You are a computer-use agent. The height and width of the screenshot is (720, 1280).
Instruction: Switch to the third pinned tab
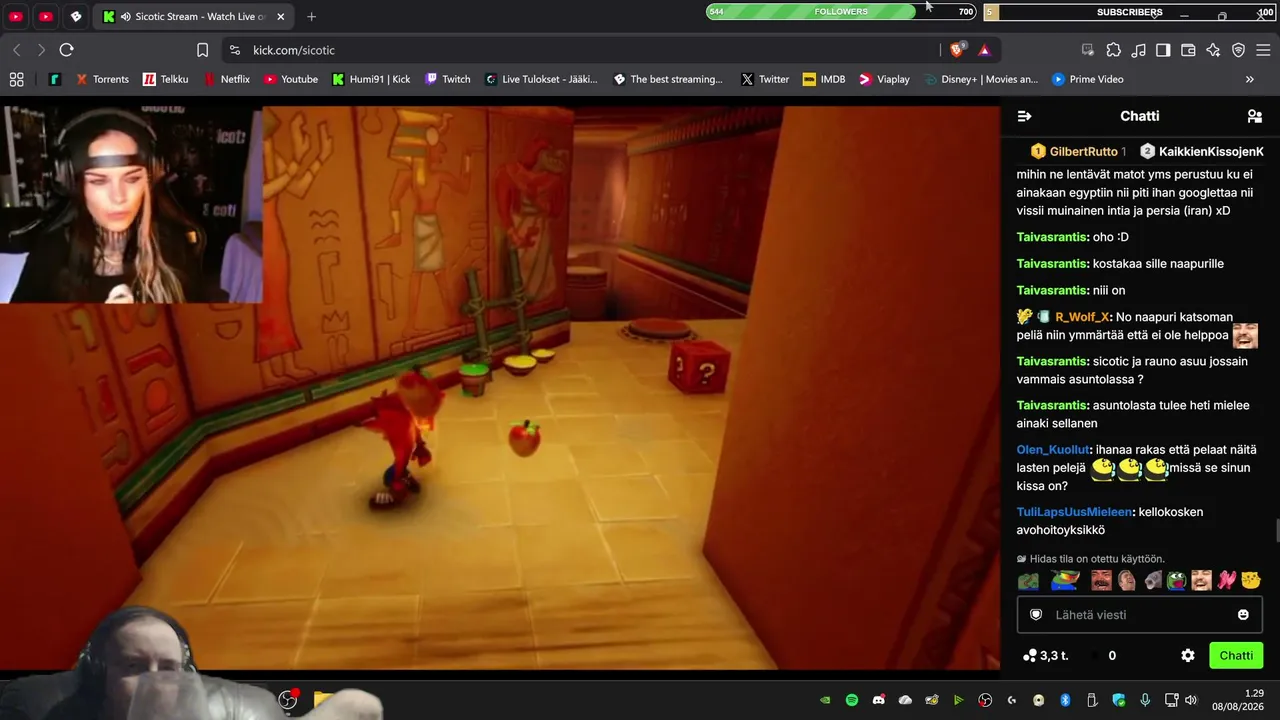pos(76,17)
